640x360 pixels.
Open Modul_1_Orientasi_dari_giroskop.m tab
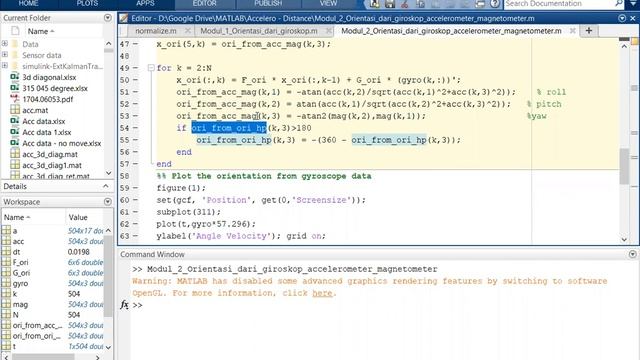point(259,31)
